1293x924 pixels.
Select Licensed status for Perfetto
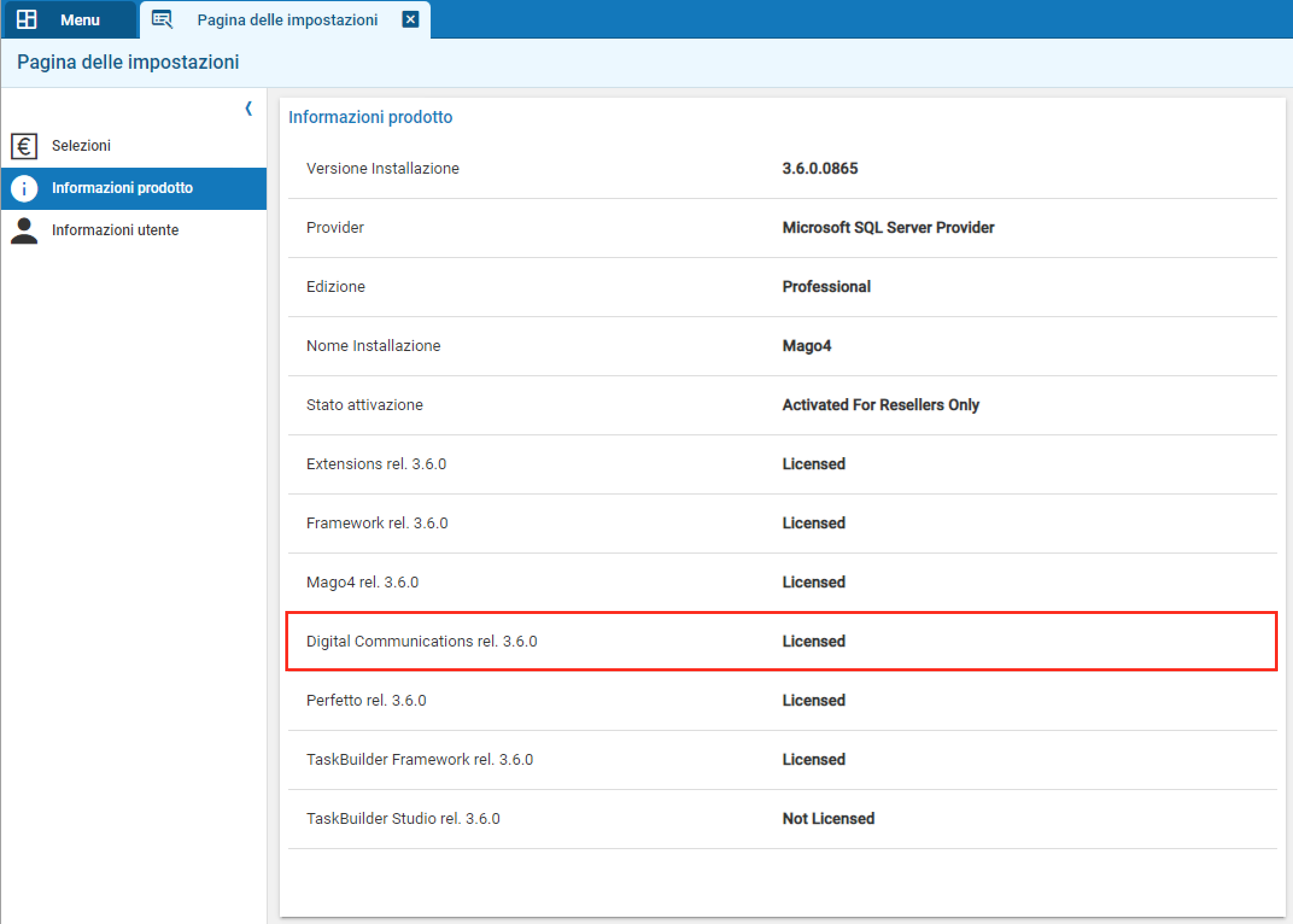point(814,700)
